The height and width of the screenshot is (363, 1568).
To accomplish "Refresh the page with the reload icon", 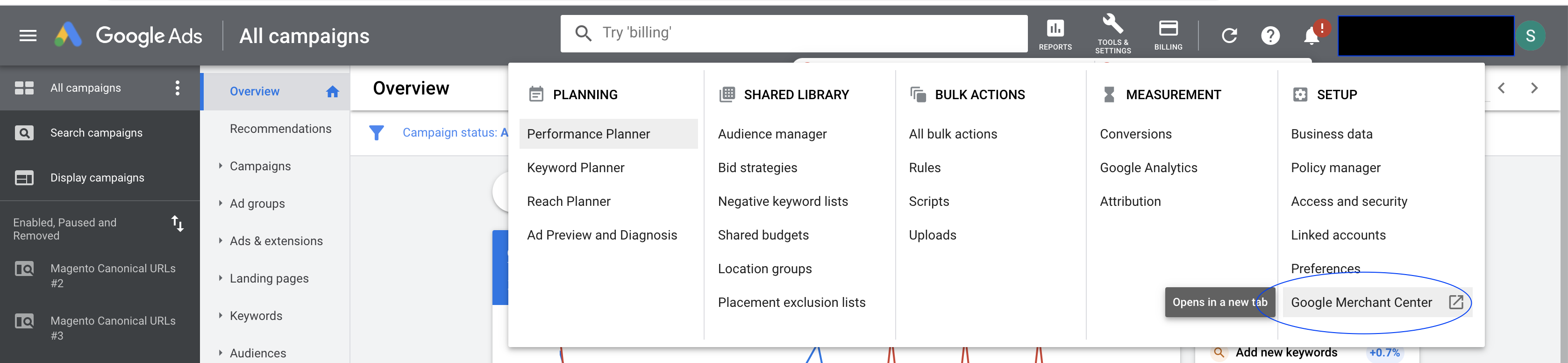I will [x=1230, y=36].
